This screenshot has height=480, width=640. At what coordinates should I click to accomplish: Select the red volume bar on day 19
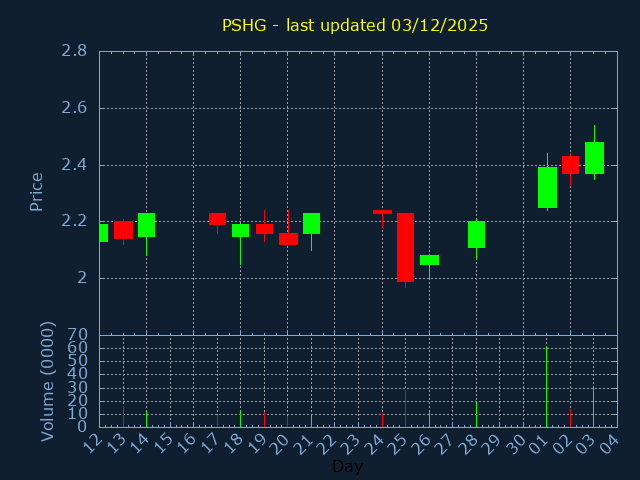(x=264, y=419)
